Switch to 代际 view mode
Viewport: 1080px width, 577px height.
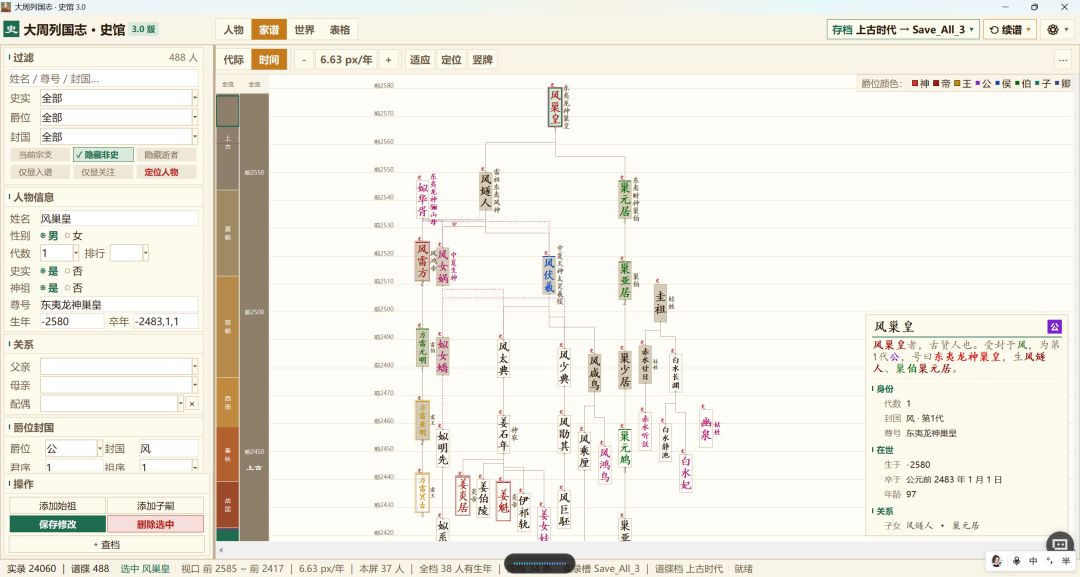tap(233, 60)
